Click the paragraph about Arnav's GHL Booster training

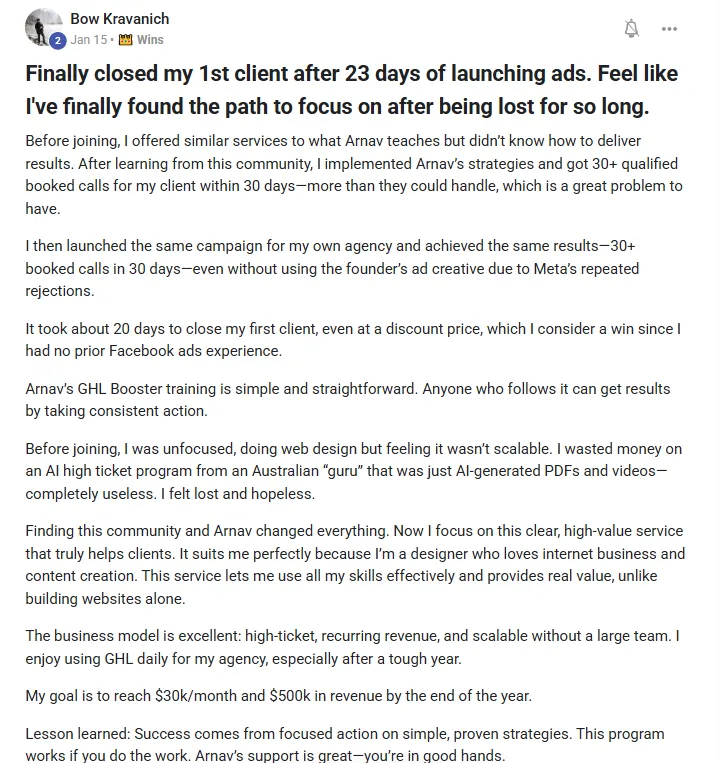tap(348, 400)
